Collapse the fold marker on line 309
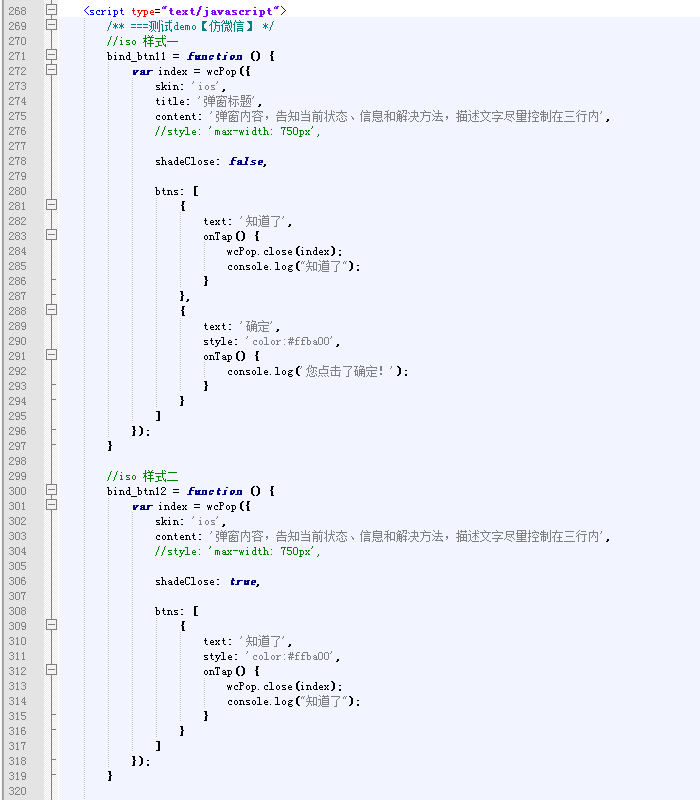The image size is (700, 800). click(52, 624)
